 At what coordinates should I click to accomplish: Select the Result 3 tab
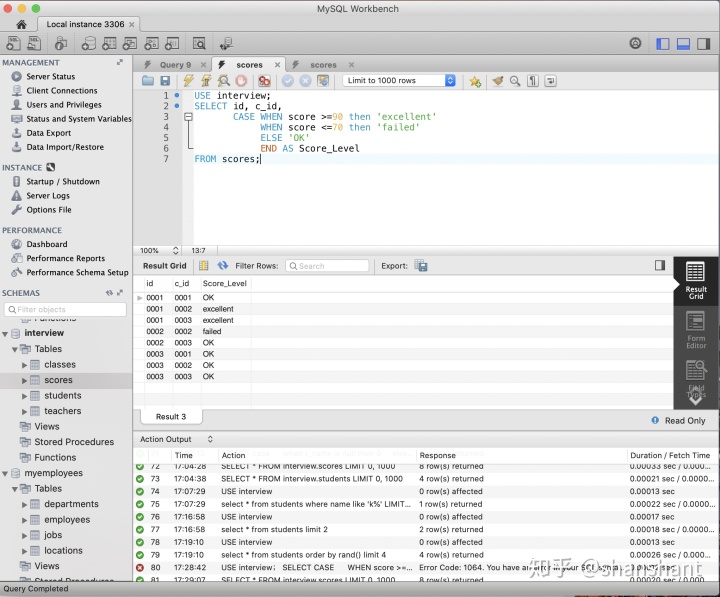coord(171,417)
